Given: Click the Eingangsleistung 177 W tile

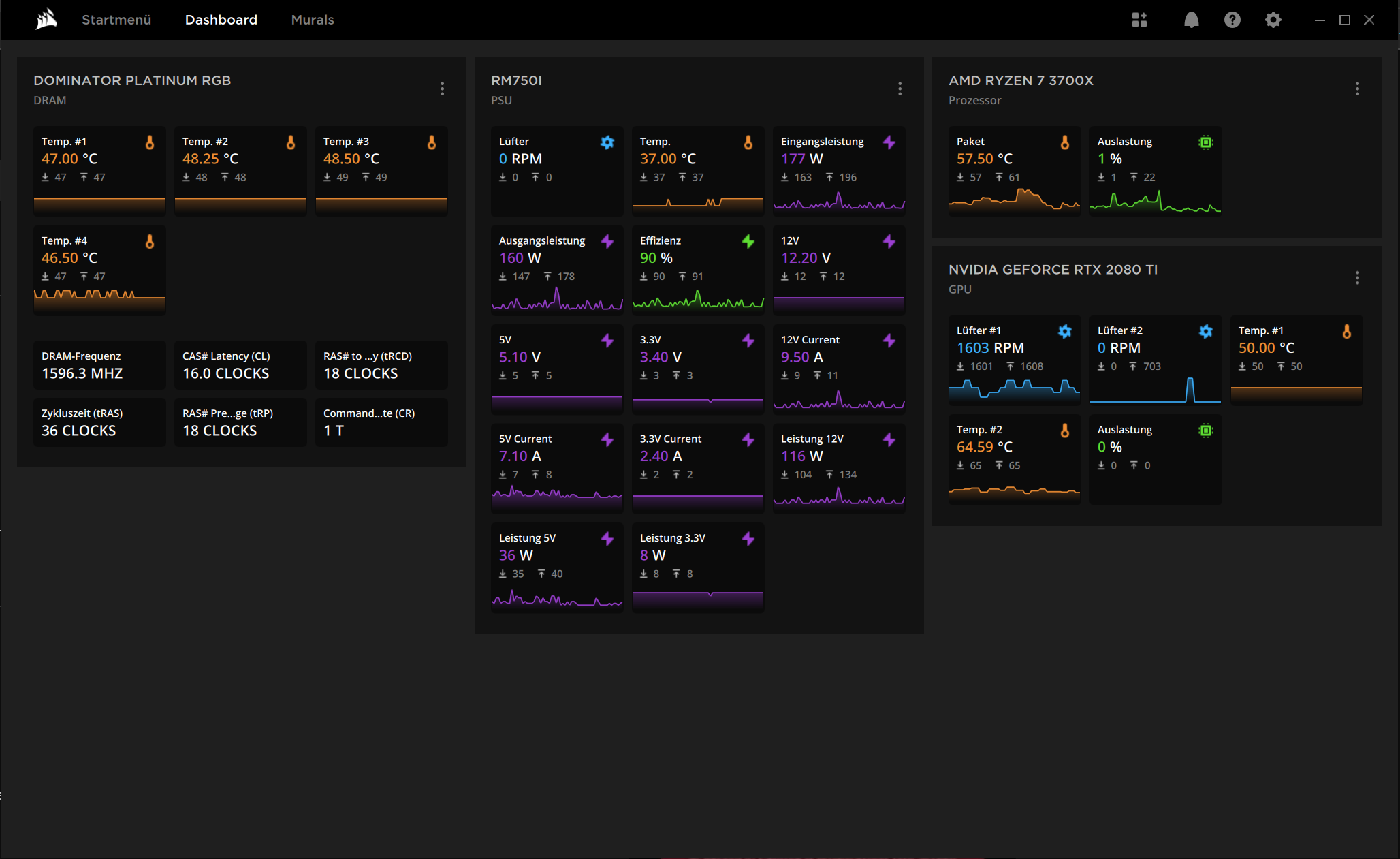Looking at the screenshot, I should [838, 170].
